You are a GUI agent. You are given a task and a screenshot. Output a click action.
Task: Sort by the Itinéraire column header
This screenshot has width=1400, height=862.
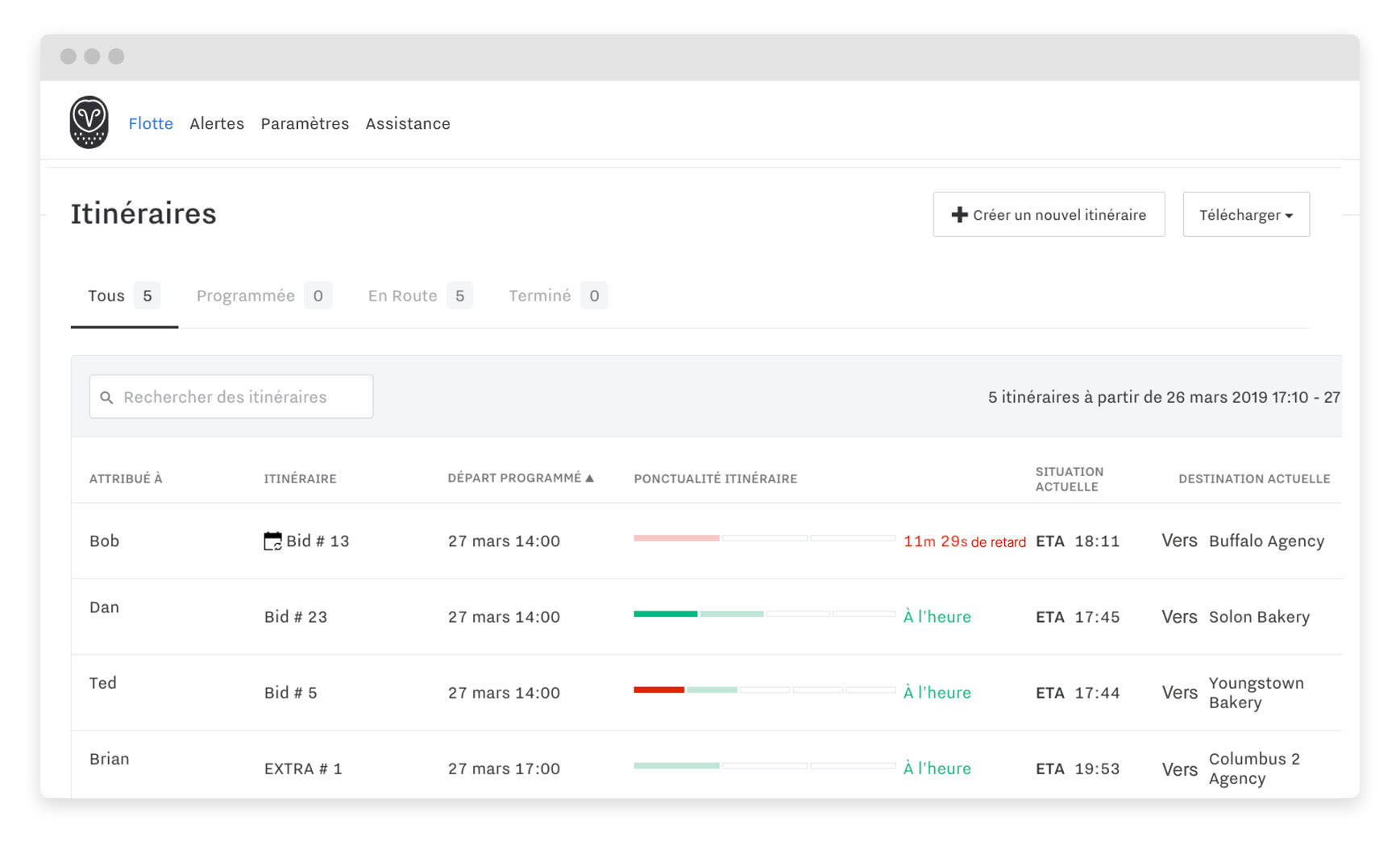pyautogui.click(x=301, y=479)
